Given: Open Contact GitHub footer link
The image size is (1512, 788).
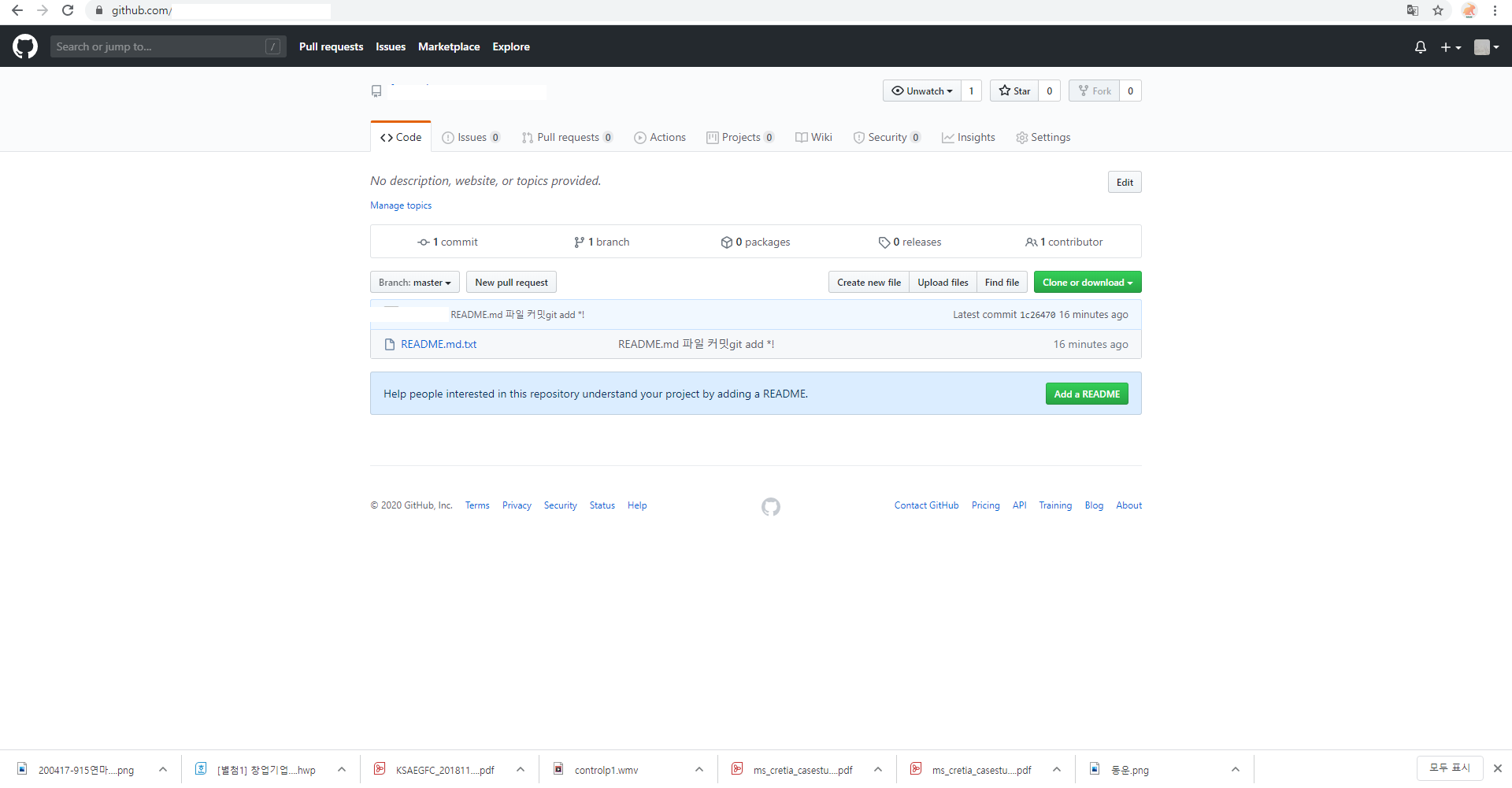Looking at the screenshot, I should (926, 505).
